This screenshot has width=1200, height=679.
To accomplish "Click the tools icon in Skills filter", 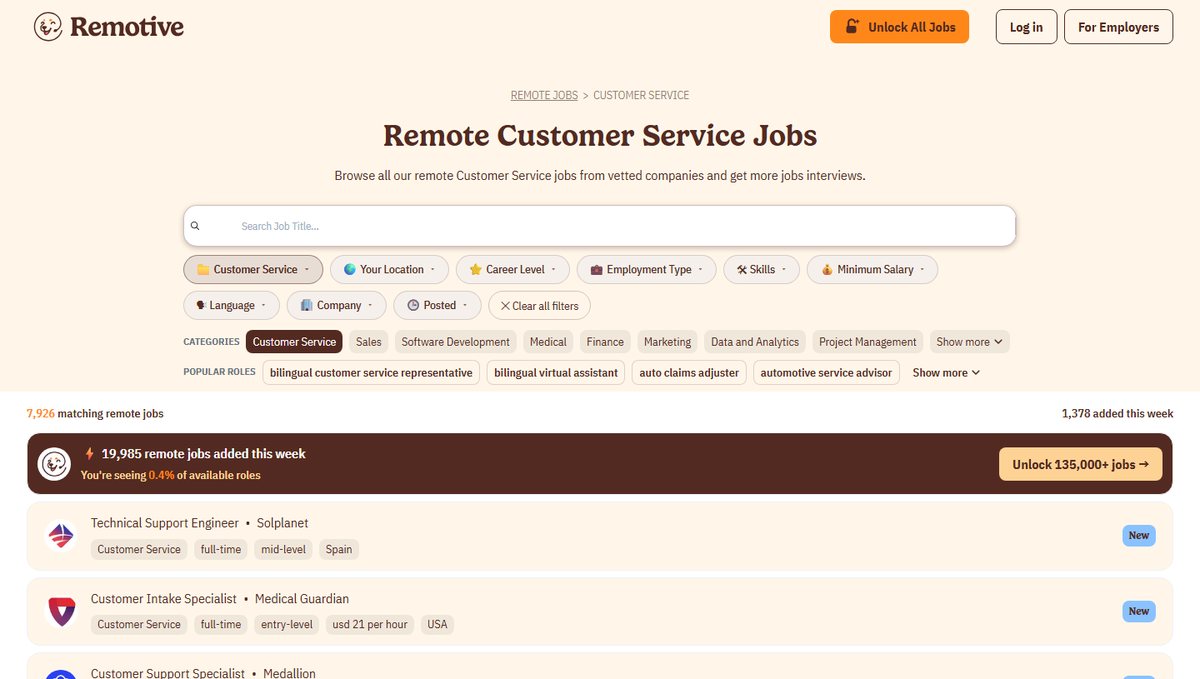I will click(x=742, y=270).
